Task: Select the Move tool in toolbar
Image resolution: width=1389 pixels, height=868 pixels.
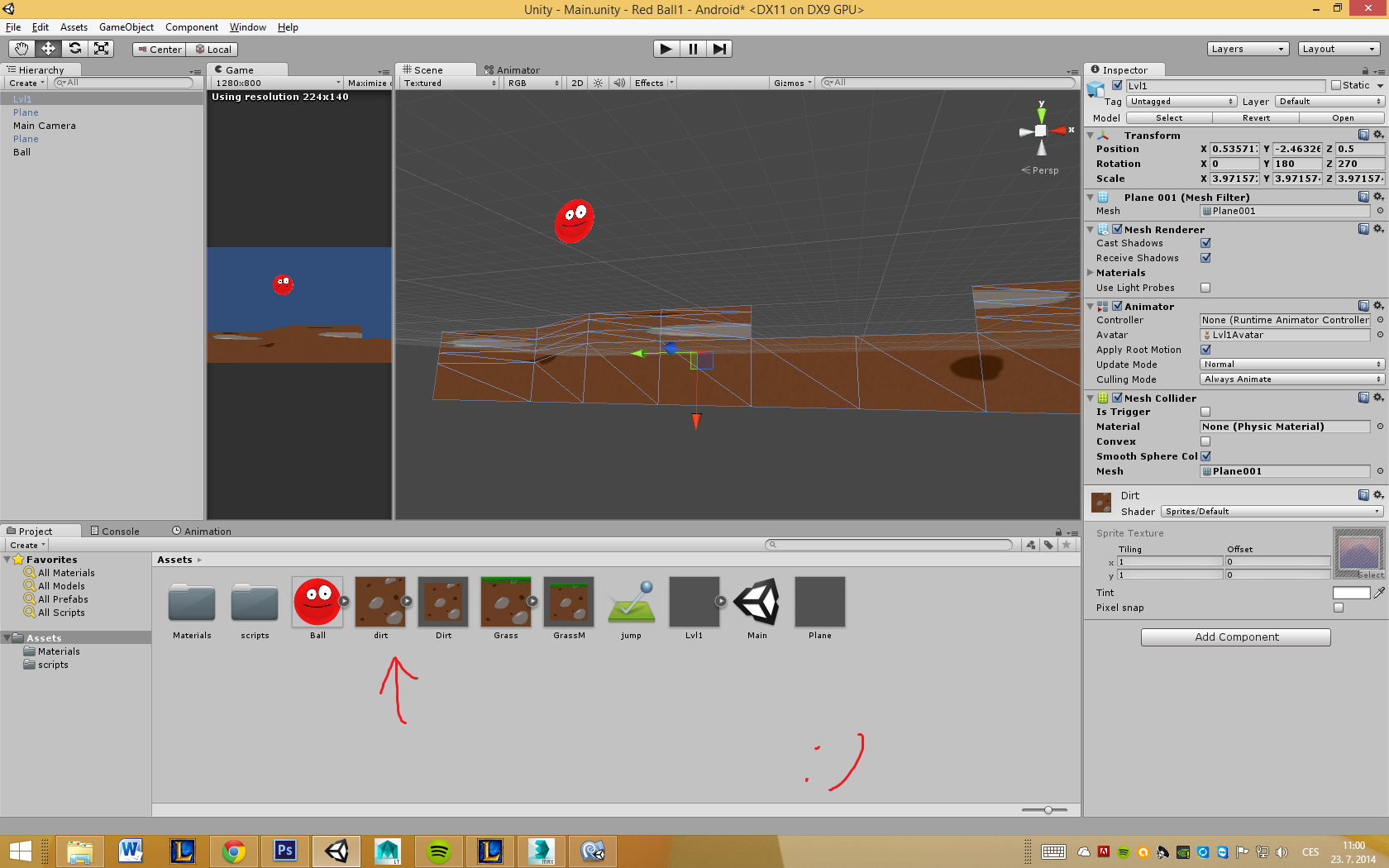Action: click(x=48, y=49)
